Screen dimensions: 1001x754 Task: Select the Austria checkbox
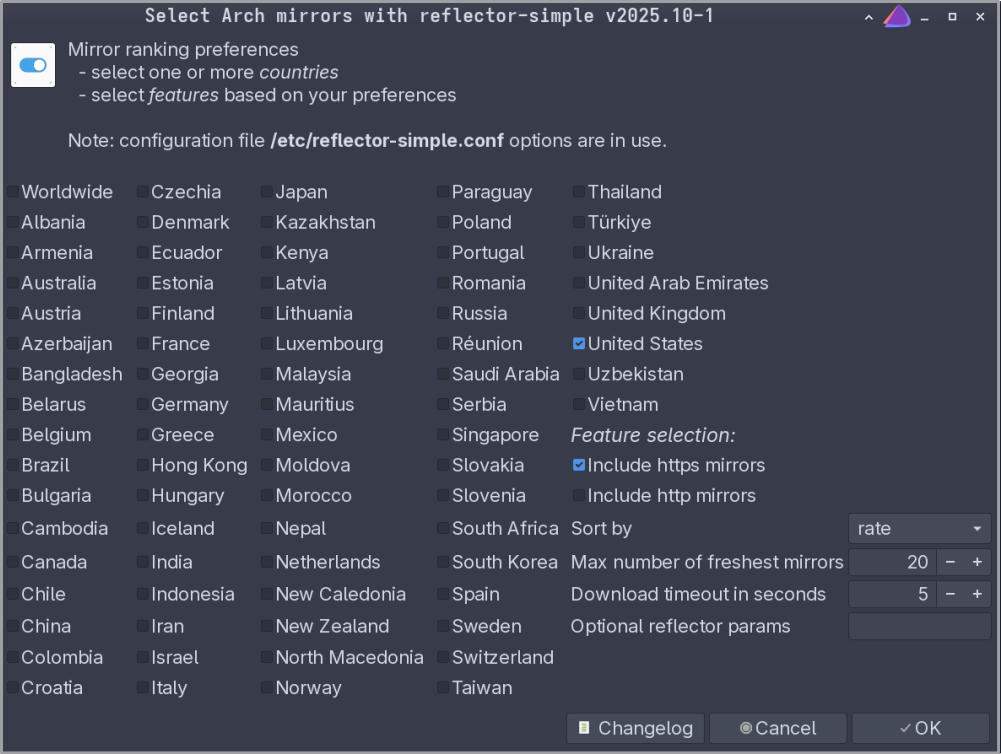pos(13,313)
